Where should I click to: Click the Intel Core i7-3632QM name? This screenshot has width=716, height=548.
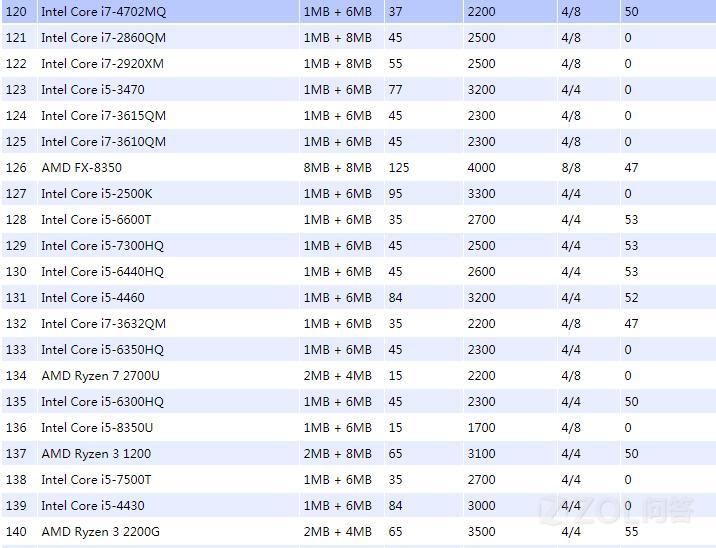coord(103,323)
